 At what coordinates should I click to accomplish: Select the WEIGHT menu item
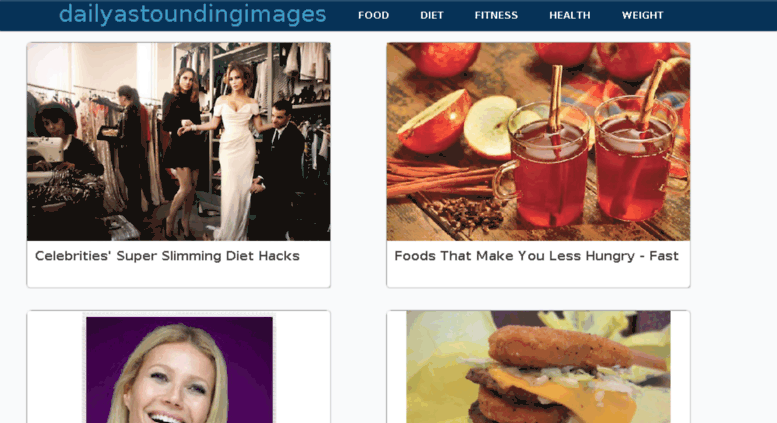(643, 15)
